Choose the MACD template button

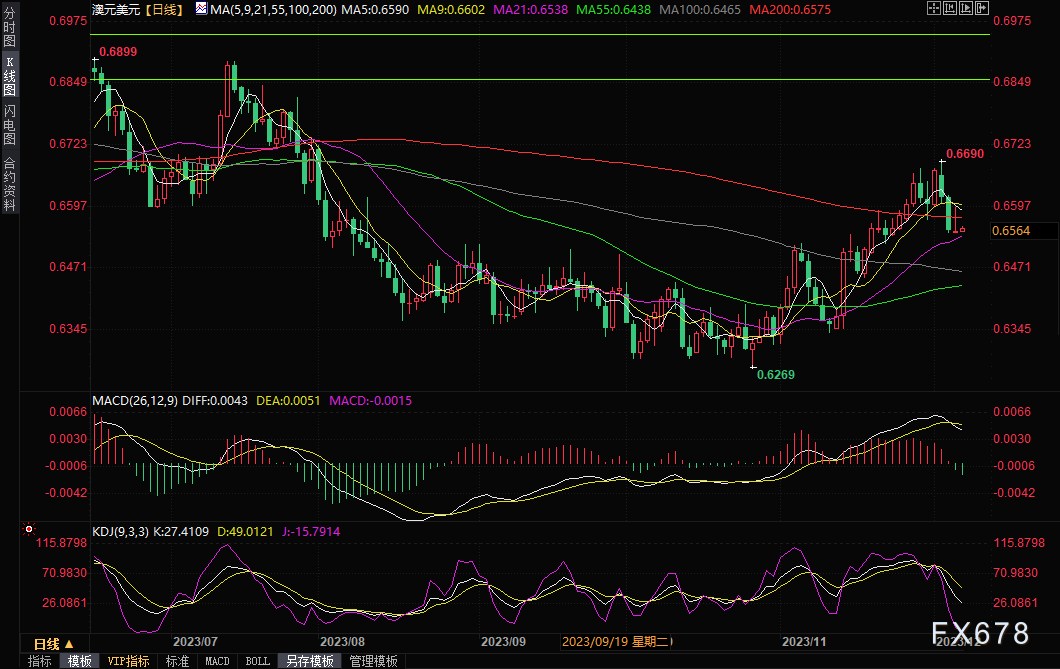coord(217,661)
